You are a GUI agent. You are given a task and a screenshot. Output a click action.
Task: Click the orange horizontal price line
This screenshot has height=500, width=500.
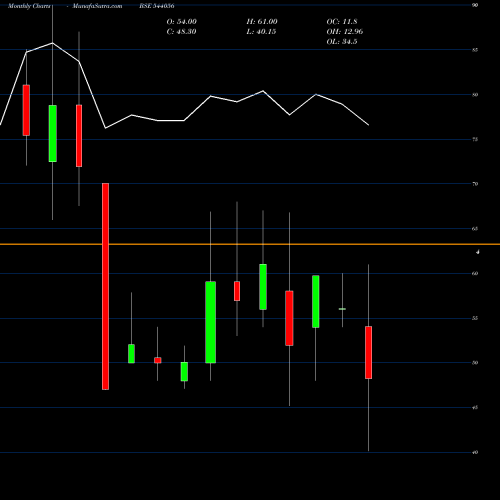(x=250, y=244)
